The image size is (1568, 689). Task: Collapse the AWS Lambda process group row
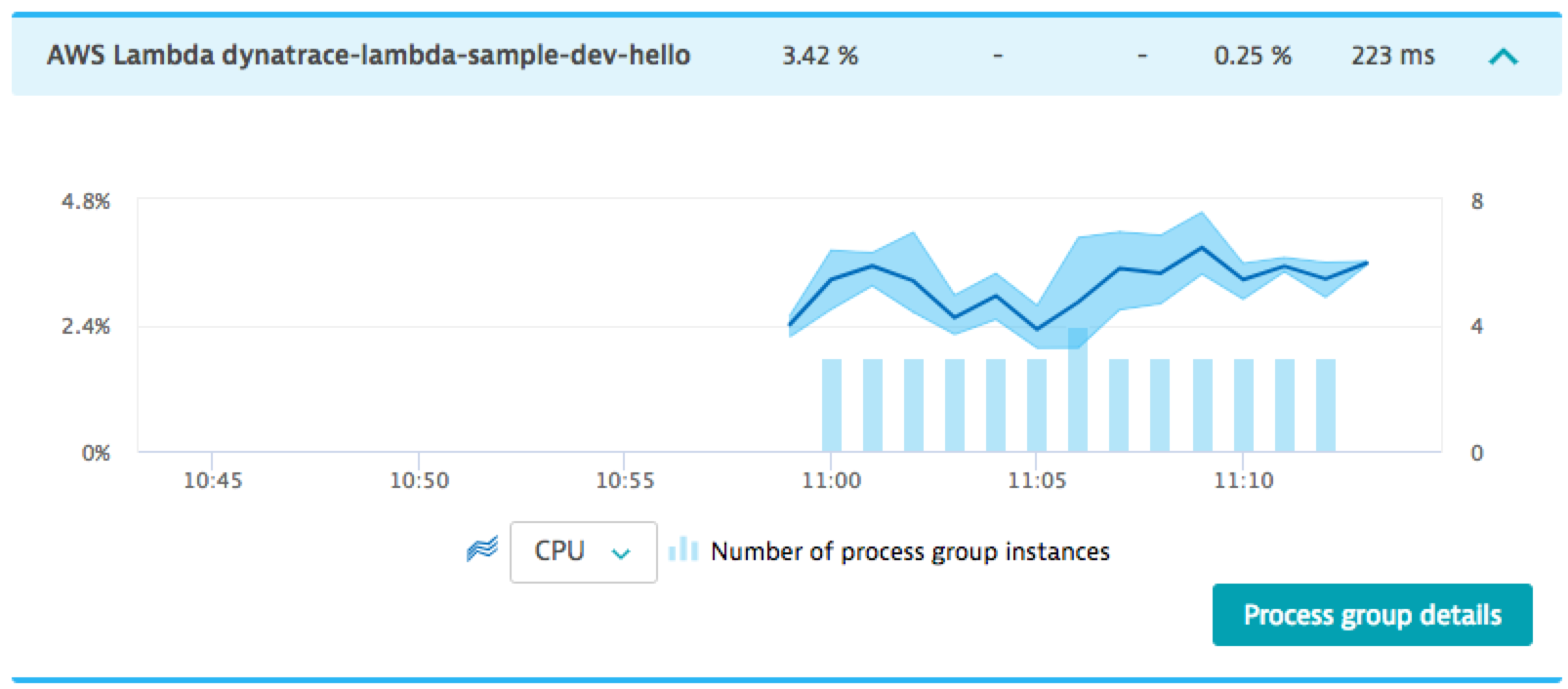[1503, 57]
